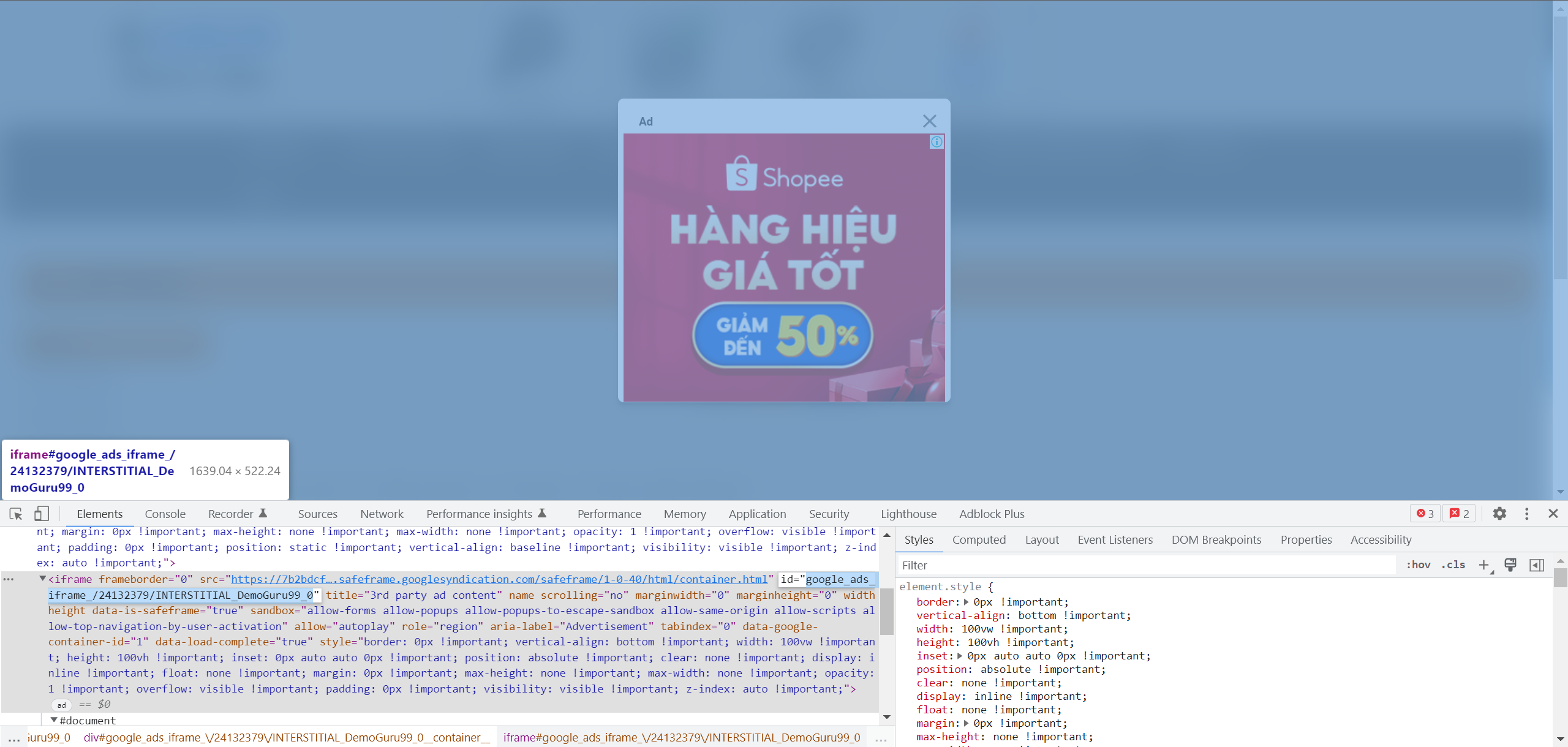Select div#google_ads_iframe container breadcrumb

[286, 737]
